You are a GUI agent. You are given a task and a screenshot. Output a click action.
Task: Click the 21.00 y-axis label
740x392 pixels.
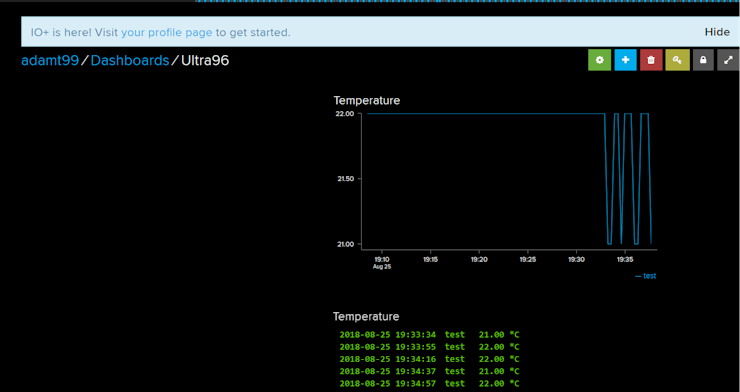(x=345, y=244)
